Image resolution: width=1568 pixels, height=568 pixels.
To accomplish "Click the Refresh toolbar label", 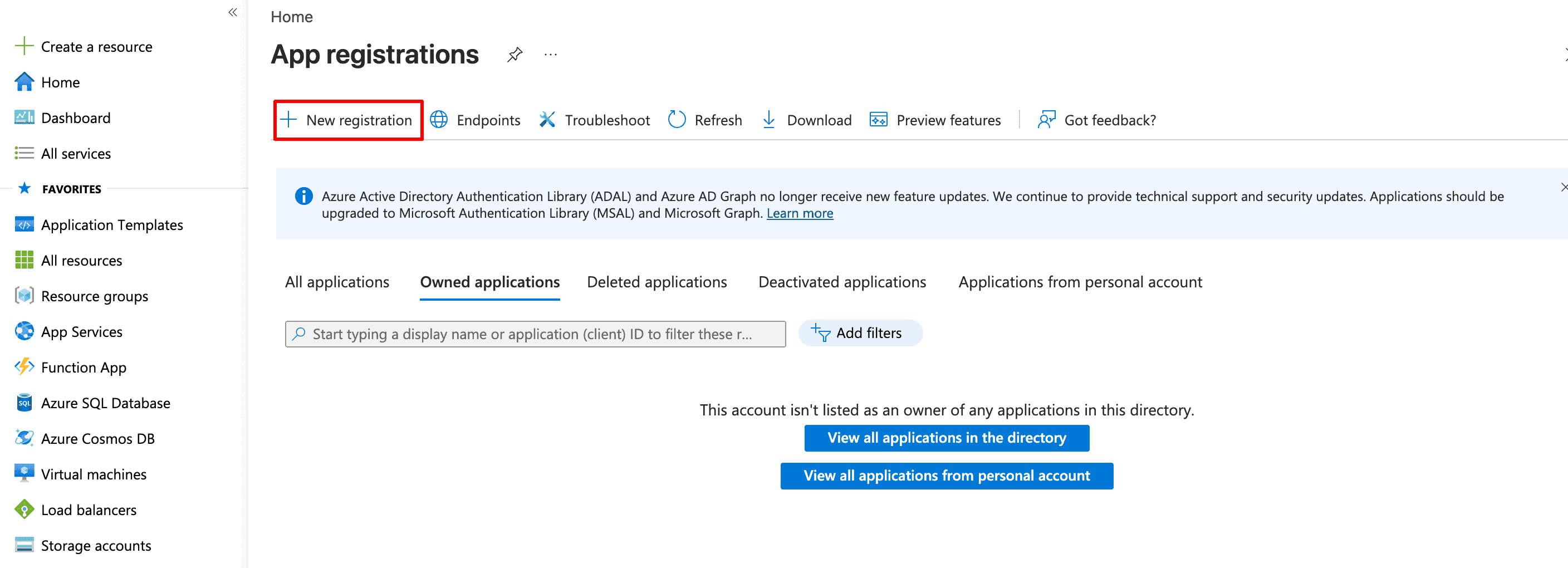I will coord(718,120).
